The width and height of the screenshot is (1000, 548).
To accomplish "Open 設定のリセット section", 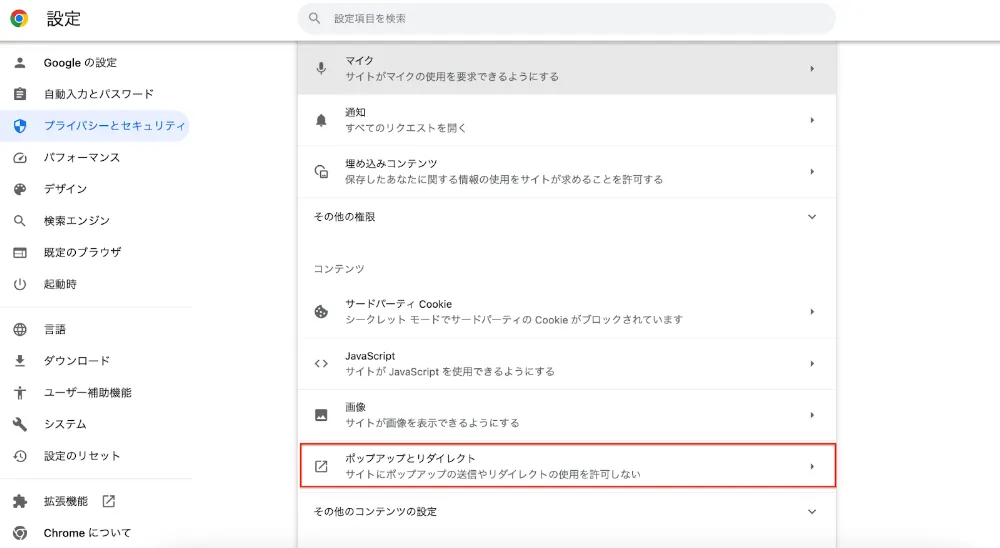I will pos(82,456).
